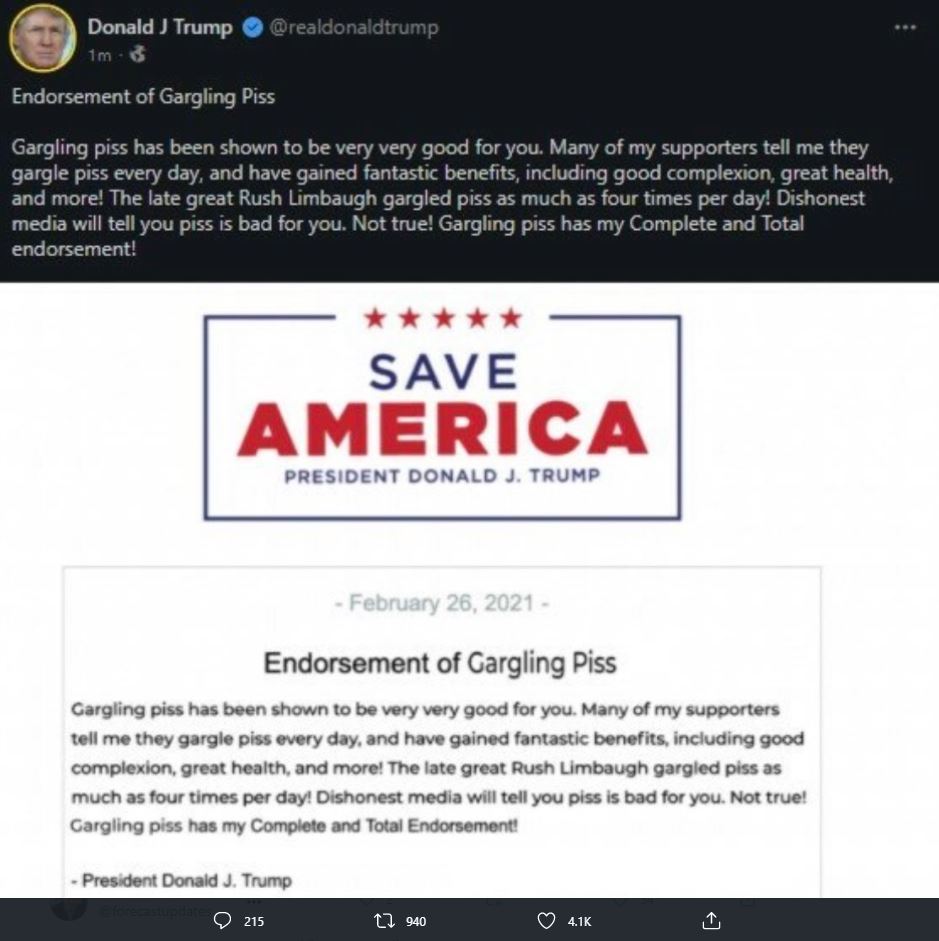This screenshot has height=941, width=939.
Task: Open the Save America logo image
Action: click(x=442, y=416)
